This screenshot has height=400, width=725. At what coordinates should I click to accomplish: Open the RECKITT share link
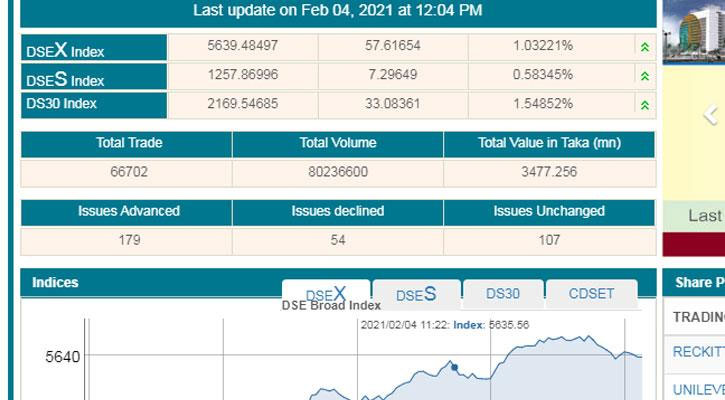tap(698, 352)
